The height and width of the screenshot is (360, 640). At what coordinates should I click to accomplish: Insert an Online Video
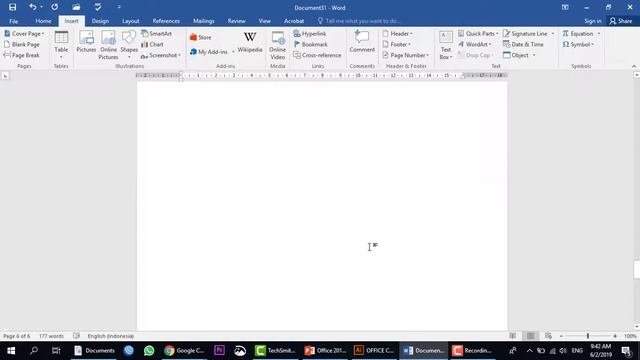(x=278, y=45)
